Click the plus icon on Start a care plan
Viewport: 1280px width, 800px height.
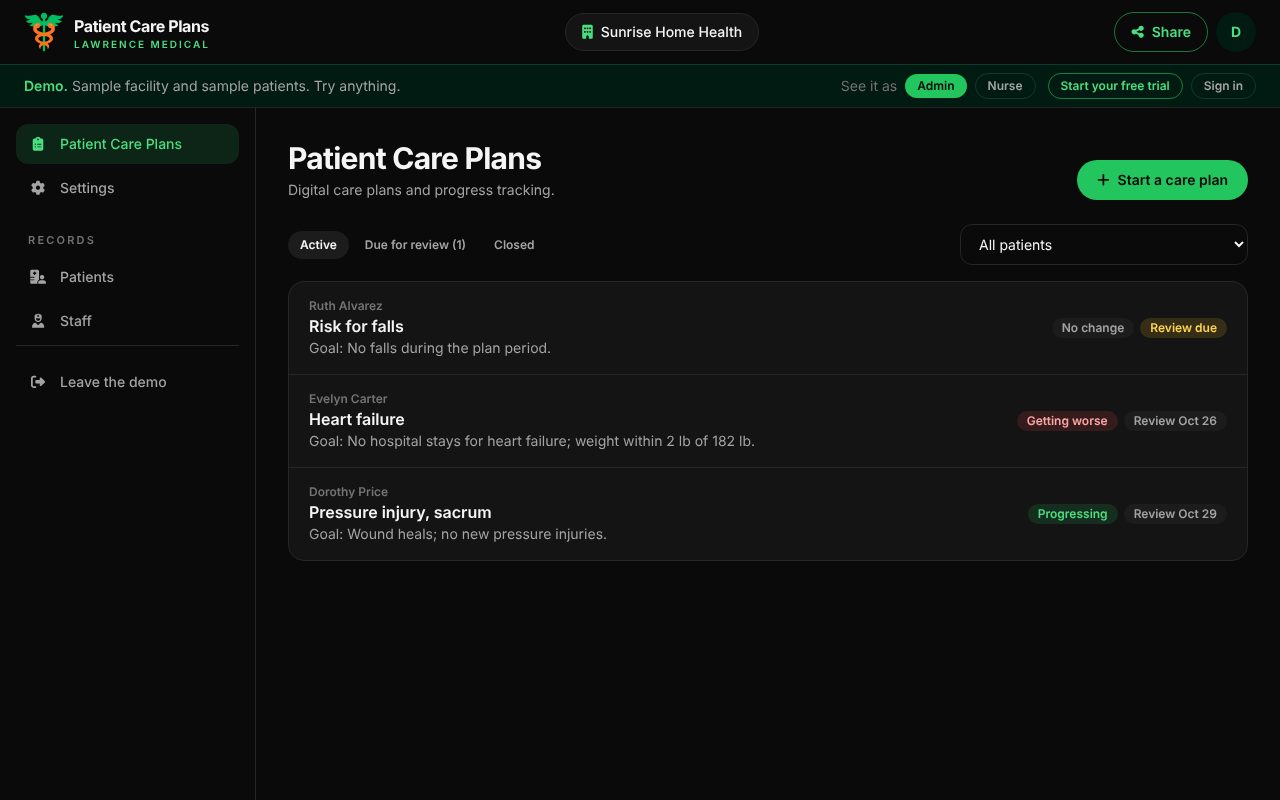1103,180
